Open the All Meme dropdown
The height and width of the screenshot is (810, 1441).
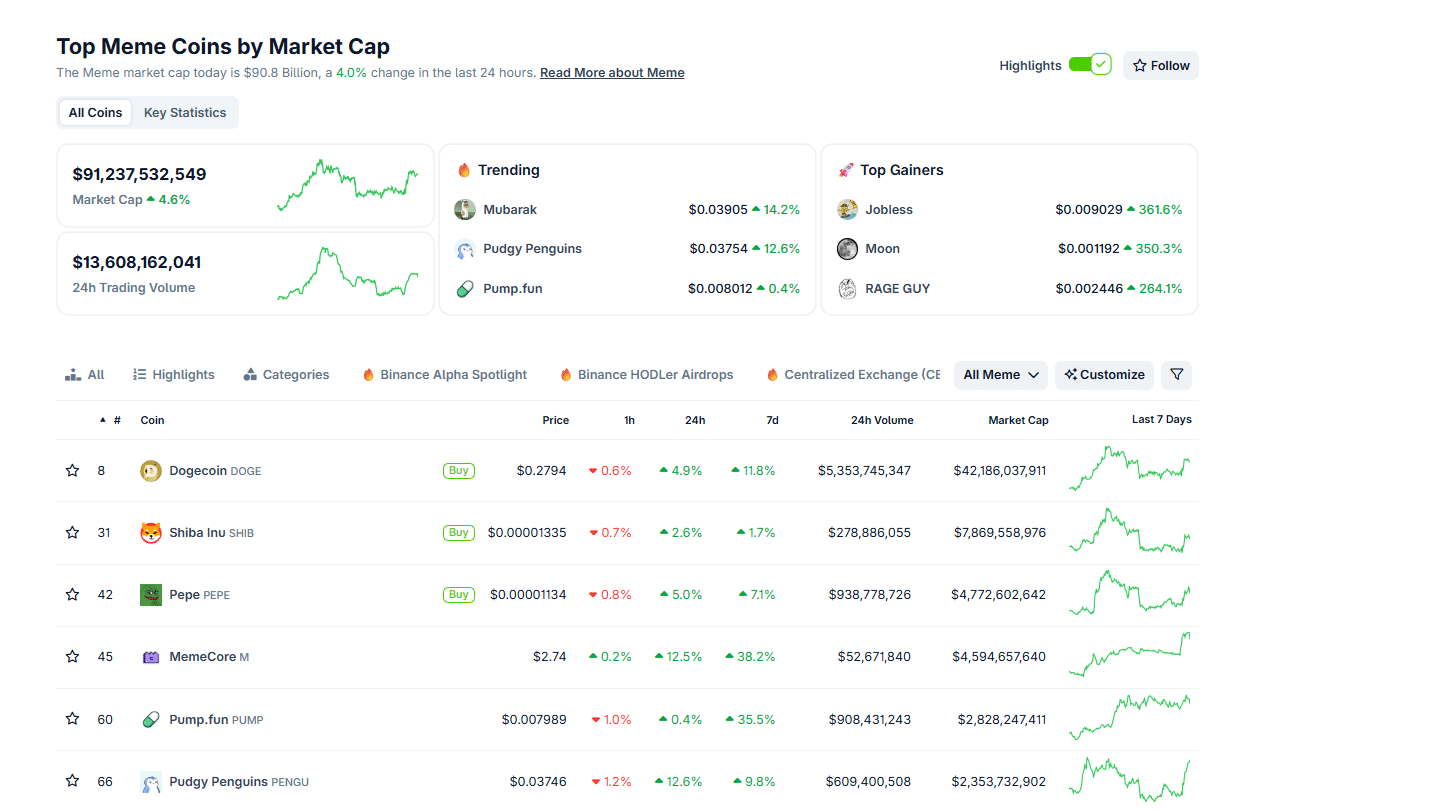point(1001,375)
